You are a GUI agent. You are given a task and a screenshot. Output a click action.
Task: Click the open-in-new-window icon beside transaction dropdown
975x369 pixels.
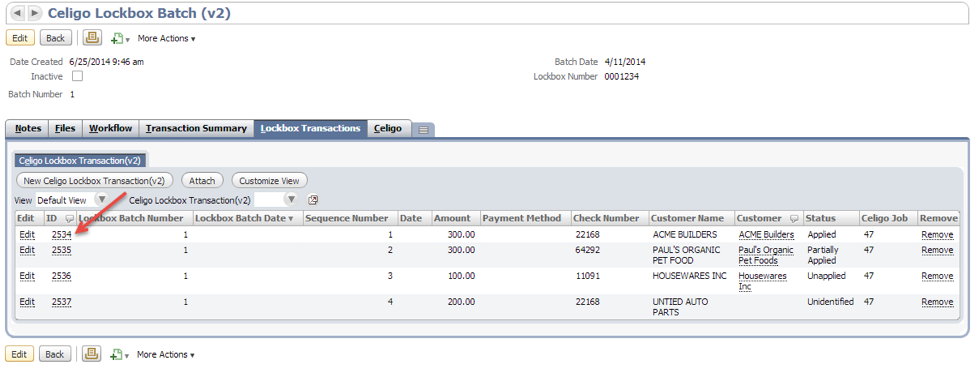313,200
